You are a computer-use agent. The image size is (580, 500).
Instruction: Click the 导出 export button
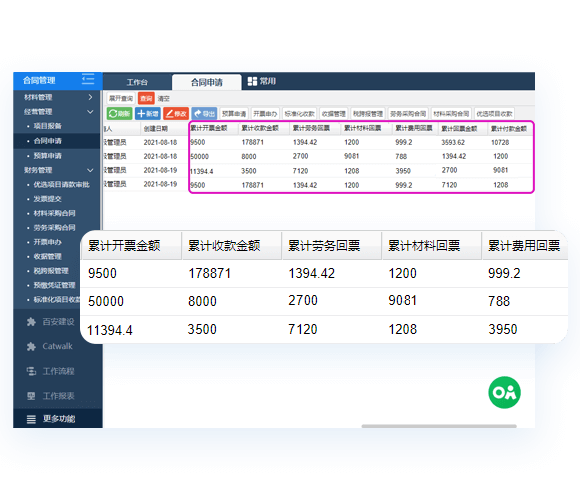coord(204,114)
